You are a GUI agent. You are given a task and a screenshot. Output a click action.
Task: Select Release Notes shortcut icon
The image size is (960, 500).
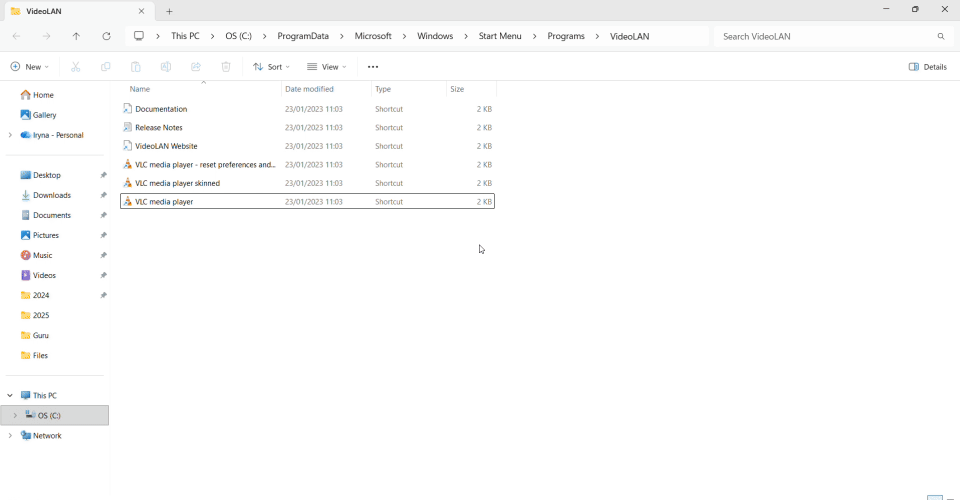pos(127,127)
